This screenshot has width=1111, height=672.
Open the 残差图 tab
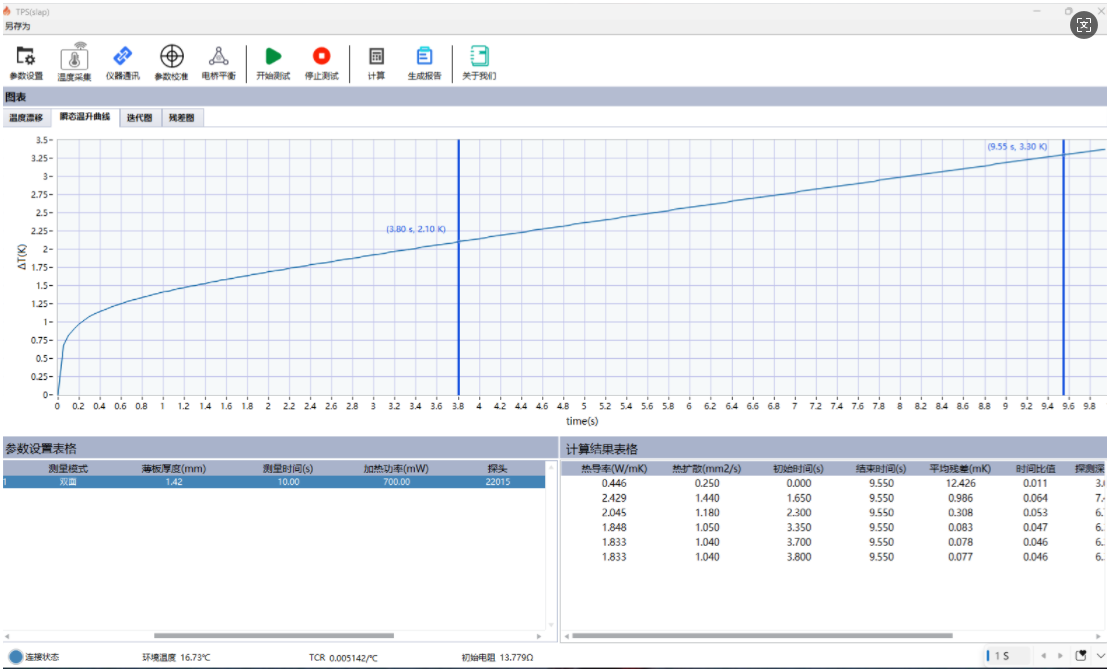click(181, 118)
